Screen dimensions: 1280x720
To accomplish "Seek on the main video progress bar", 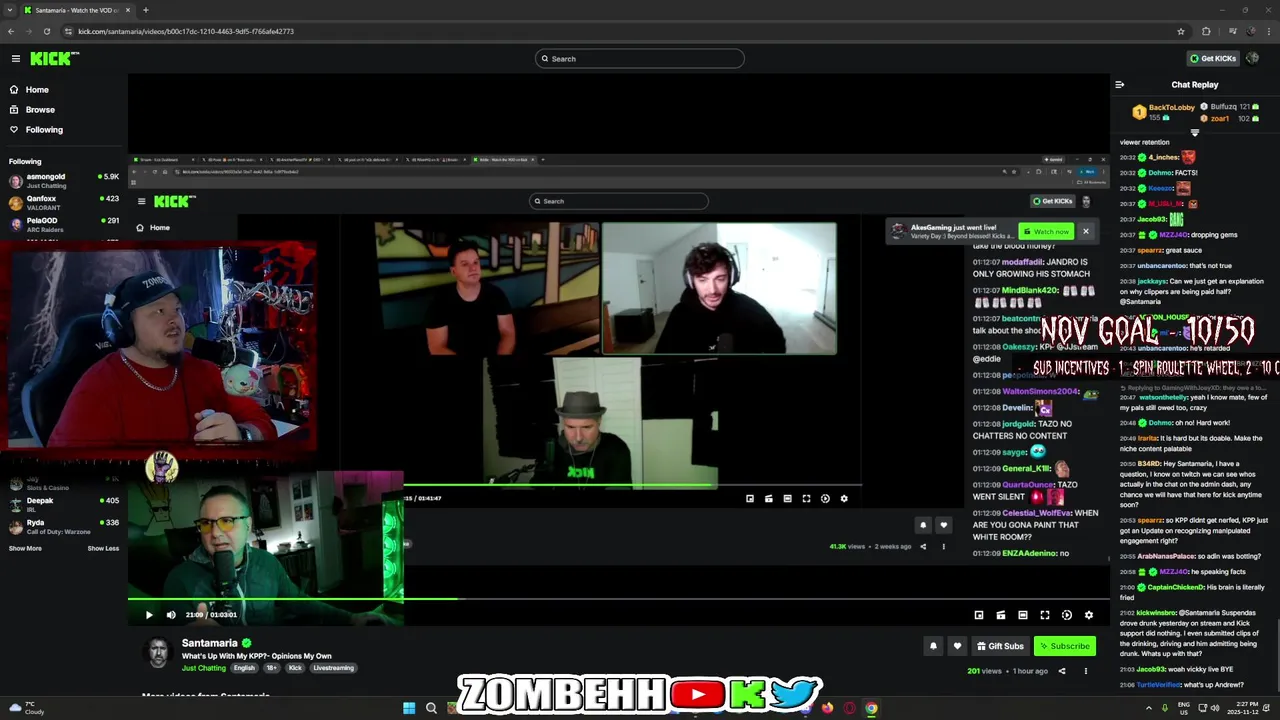I will (619, 599).
